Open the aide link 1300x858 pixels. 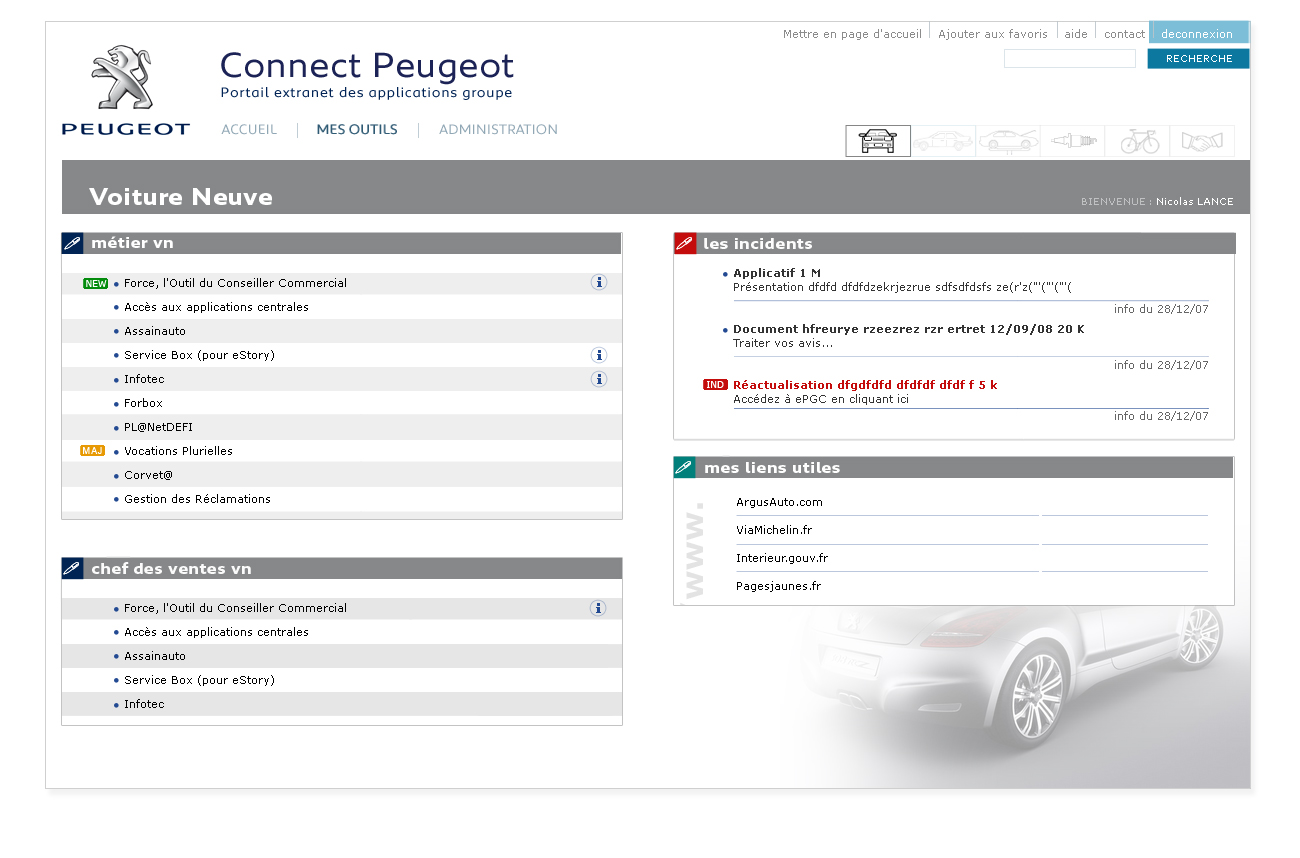coord(1076,34)
